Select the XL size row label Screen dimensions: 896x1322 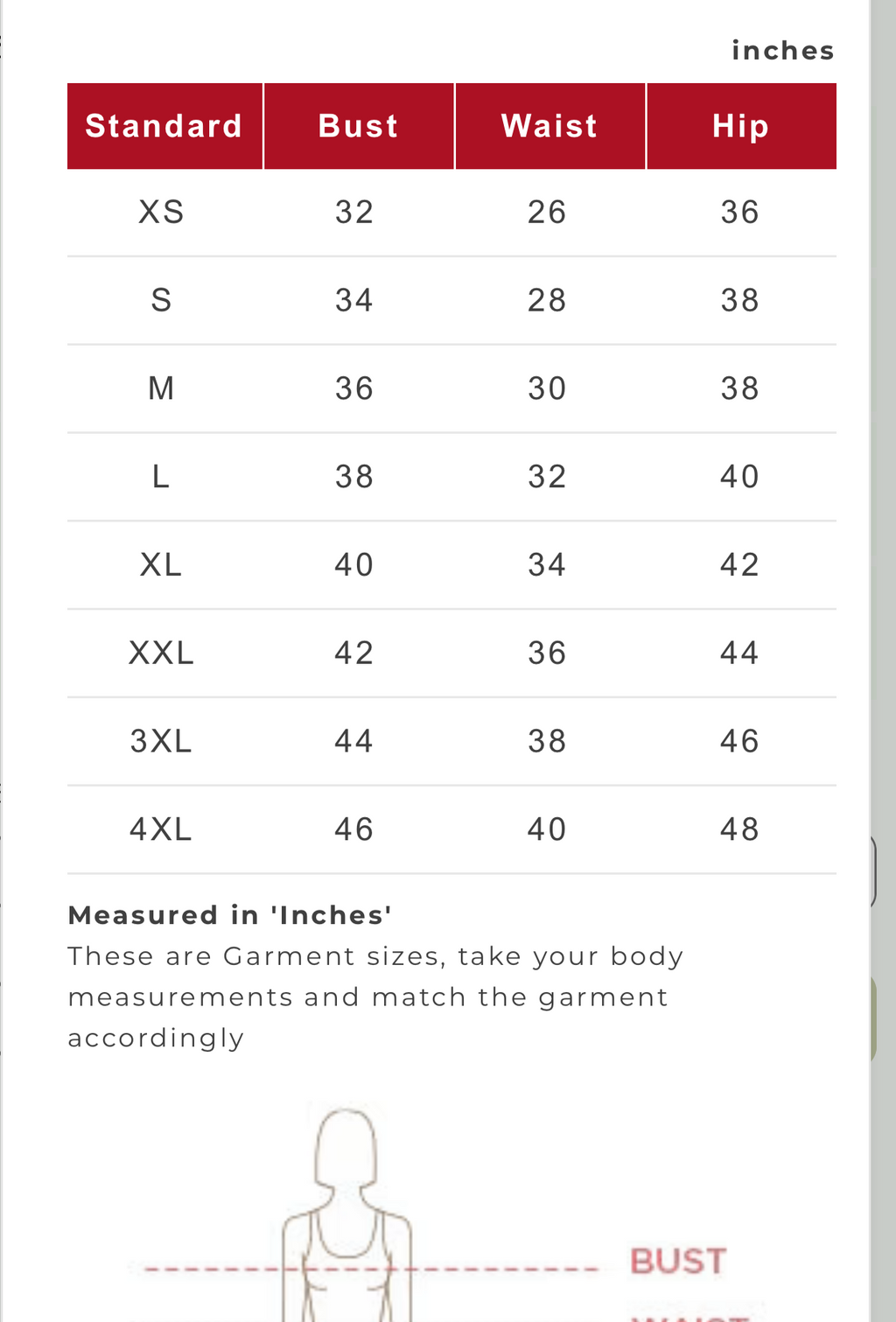pos(161,564)
